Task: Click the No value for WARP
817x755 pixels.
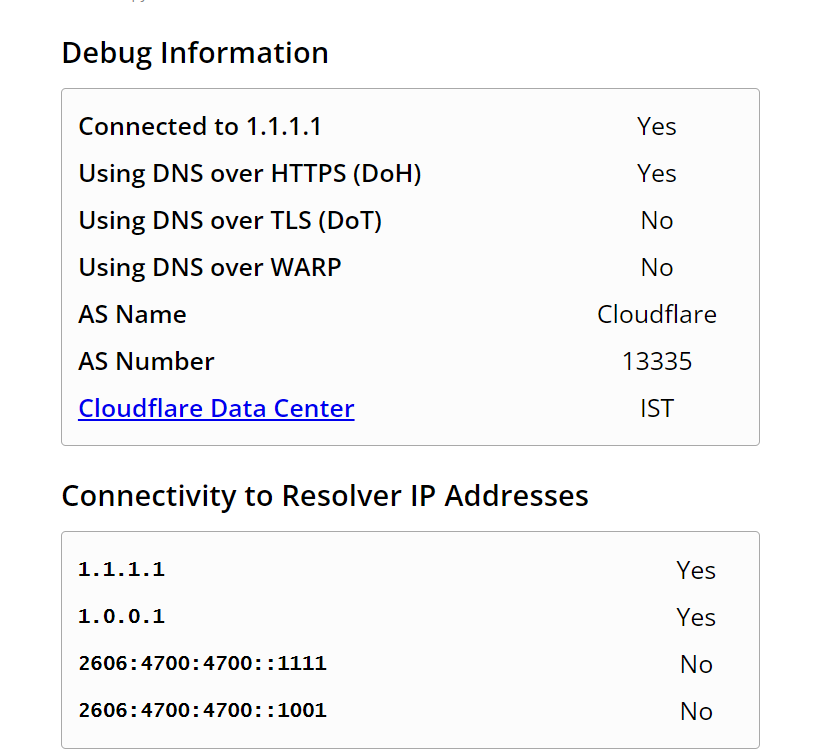Action: (x=657, y=267)
